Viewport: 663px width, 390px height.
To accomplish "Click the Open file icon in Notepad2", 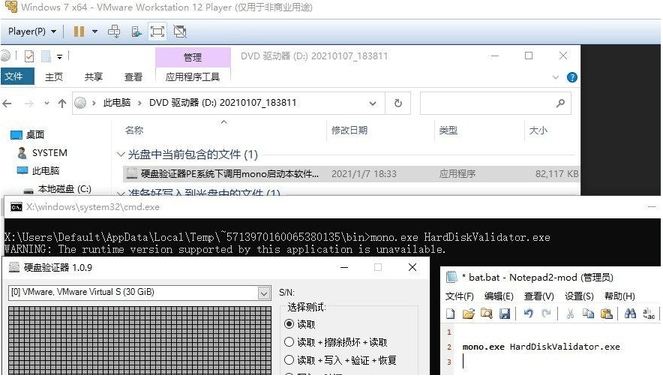I will [468, 314].
